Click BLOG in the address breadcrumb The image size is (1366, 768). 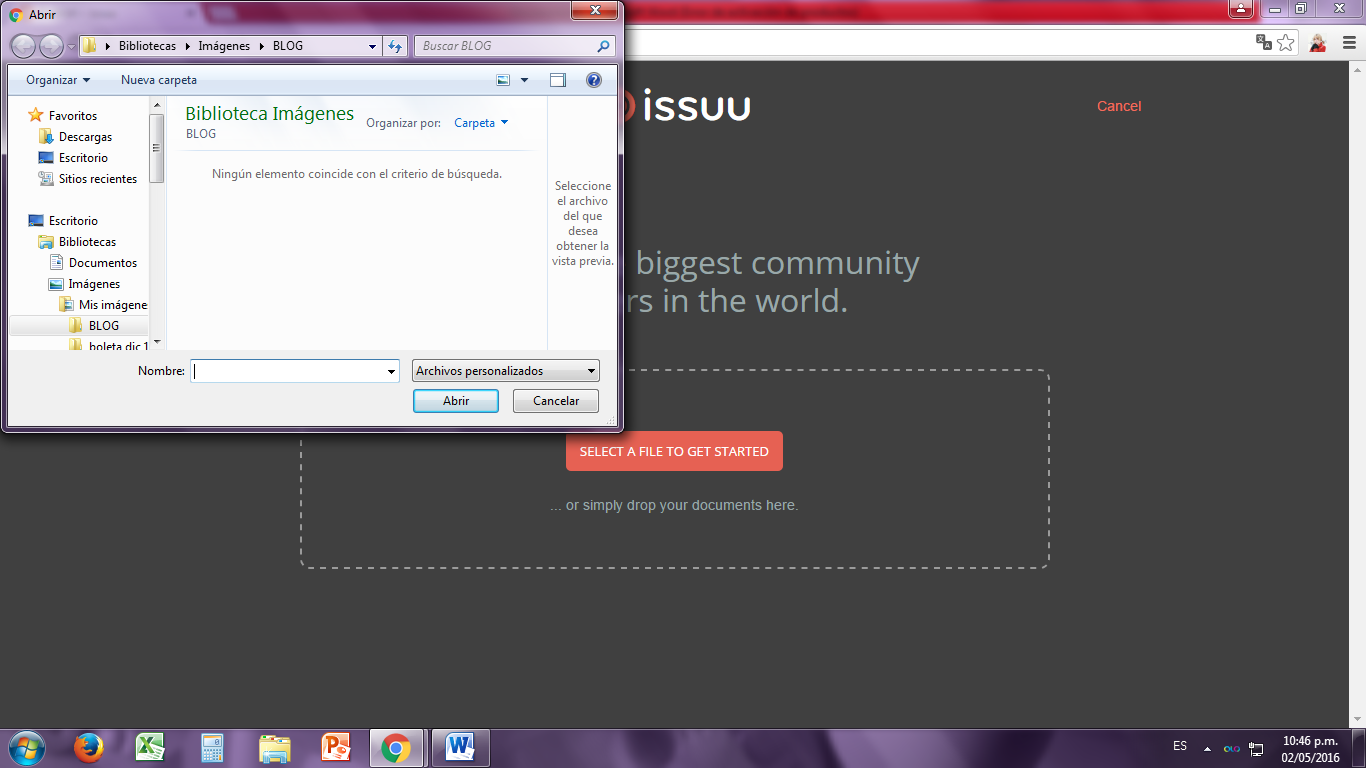point(288,46)
